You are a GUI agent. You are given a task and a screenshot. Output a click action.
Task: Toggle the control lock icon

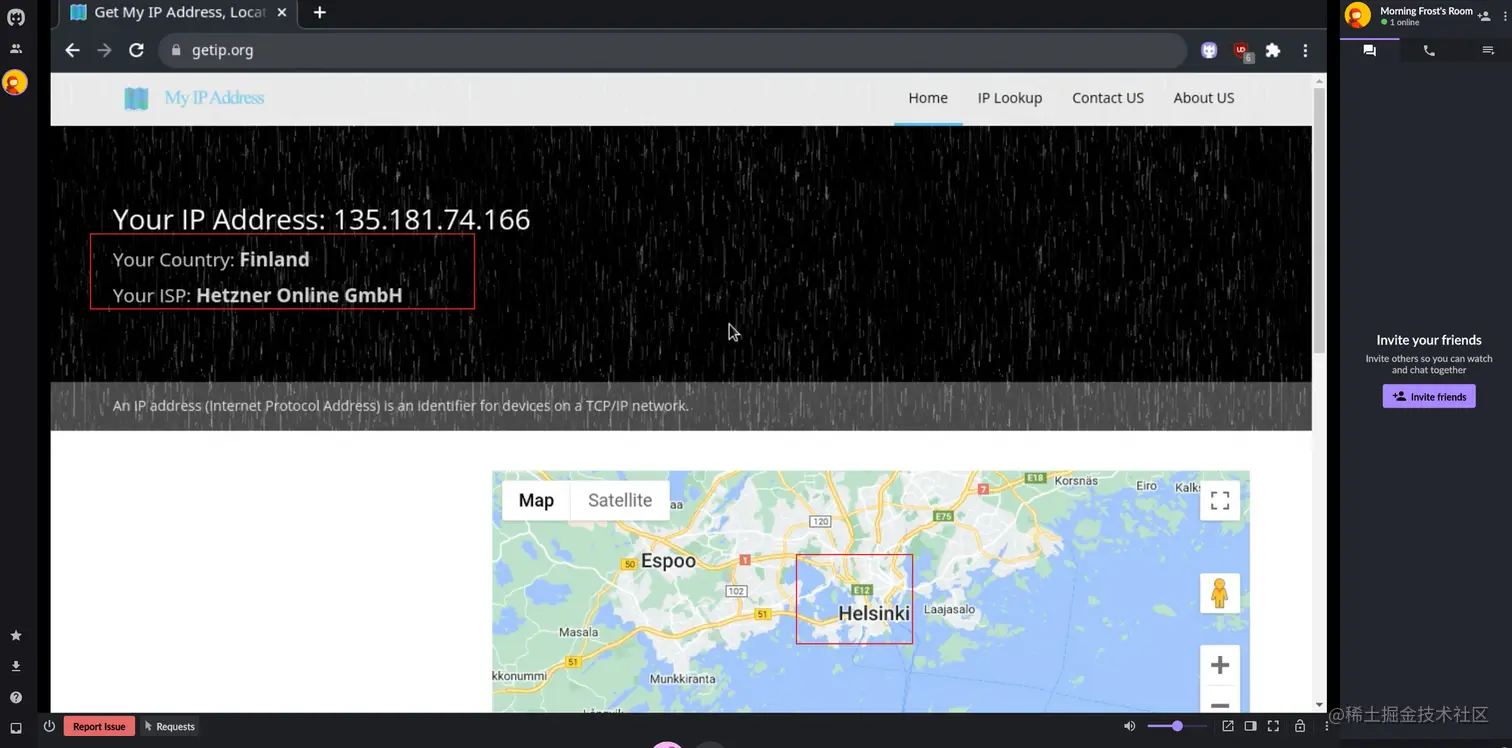tap(1300, 726)
